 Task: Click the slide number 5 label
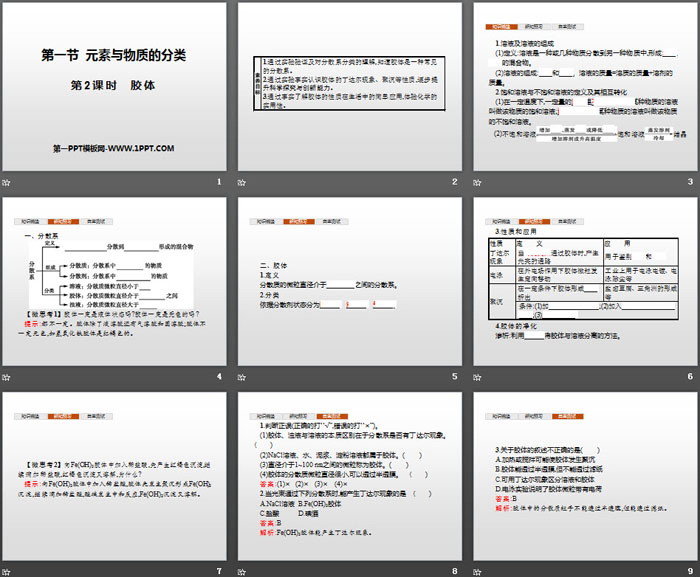click(454, 377)
